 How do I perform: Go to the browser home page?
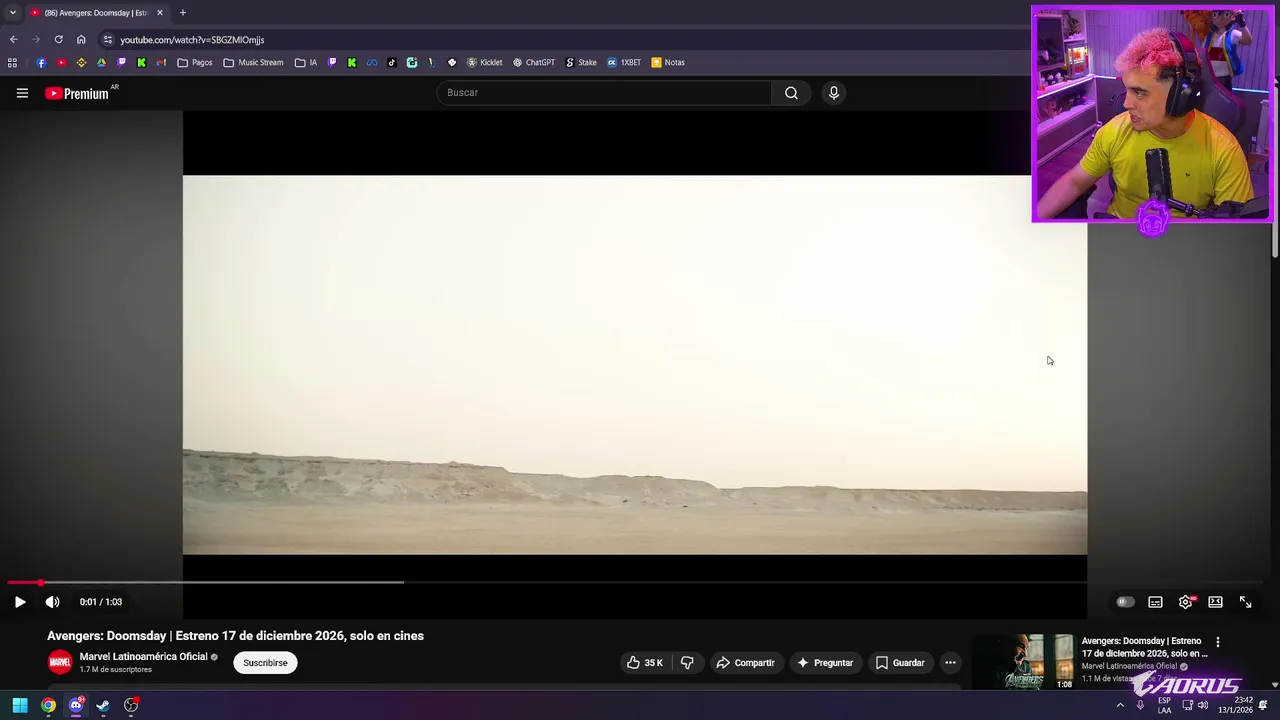coord(81,40)
